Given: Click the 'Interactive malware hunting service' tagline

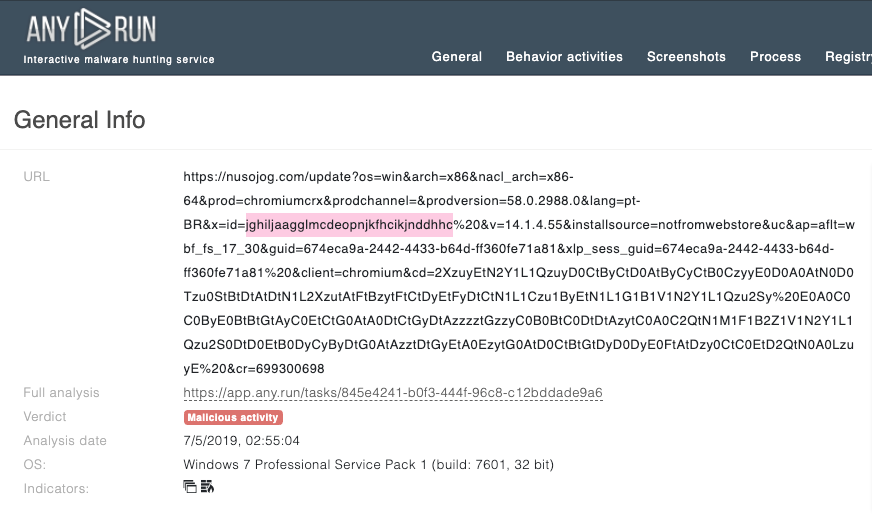Looking at the screenshot, I should [x=119, y=60].
